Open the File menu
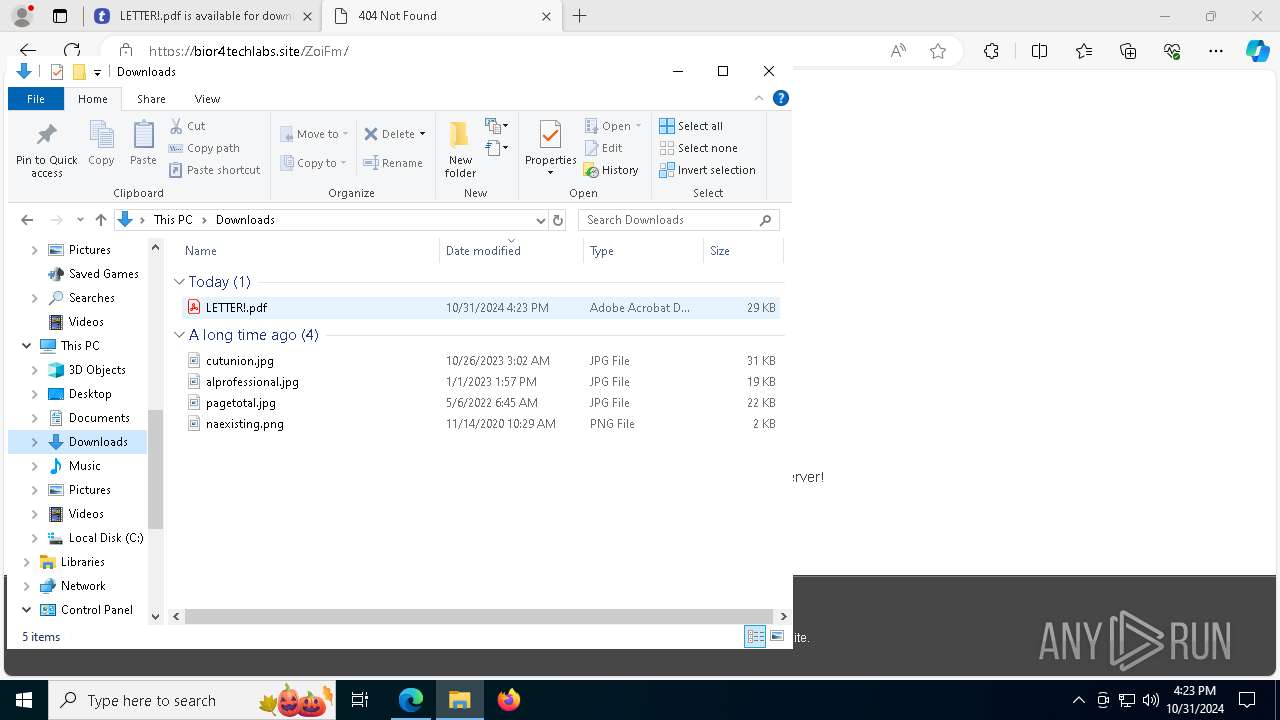This screenshot has width=1280, height=720. click(x=35, y=99)
